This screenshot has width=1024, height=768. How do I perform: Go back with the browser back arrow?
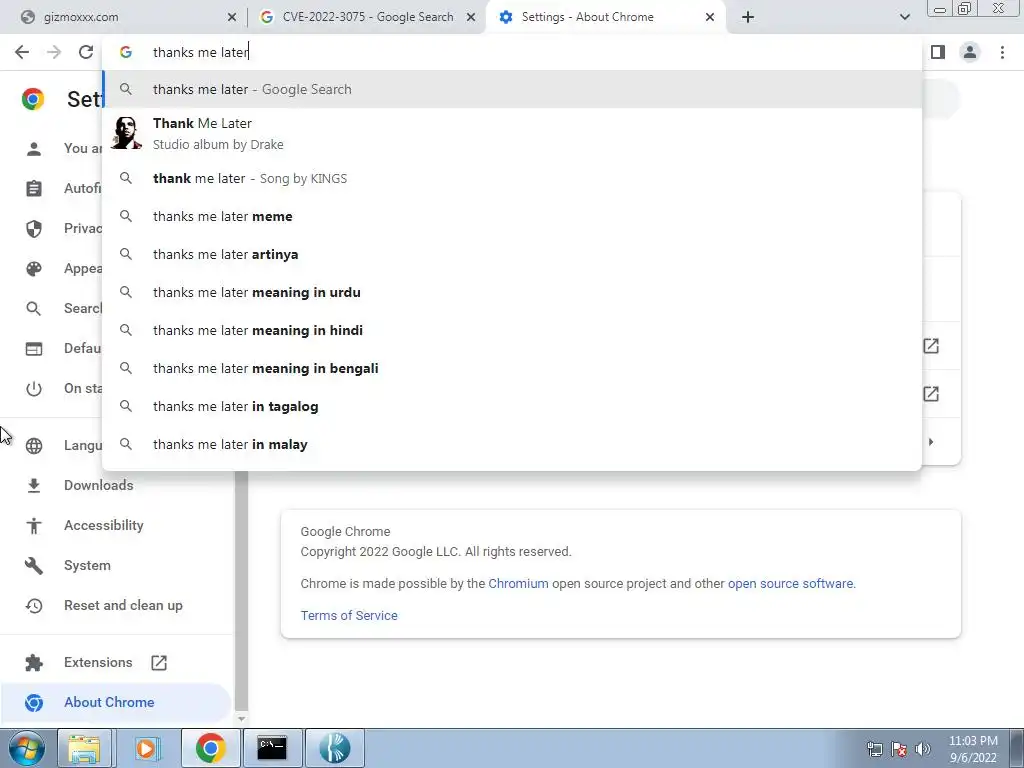coord(22,52)
